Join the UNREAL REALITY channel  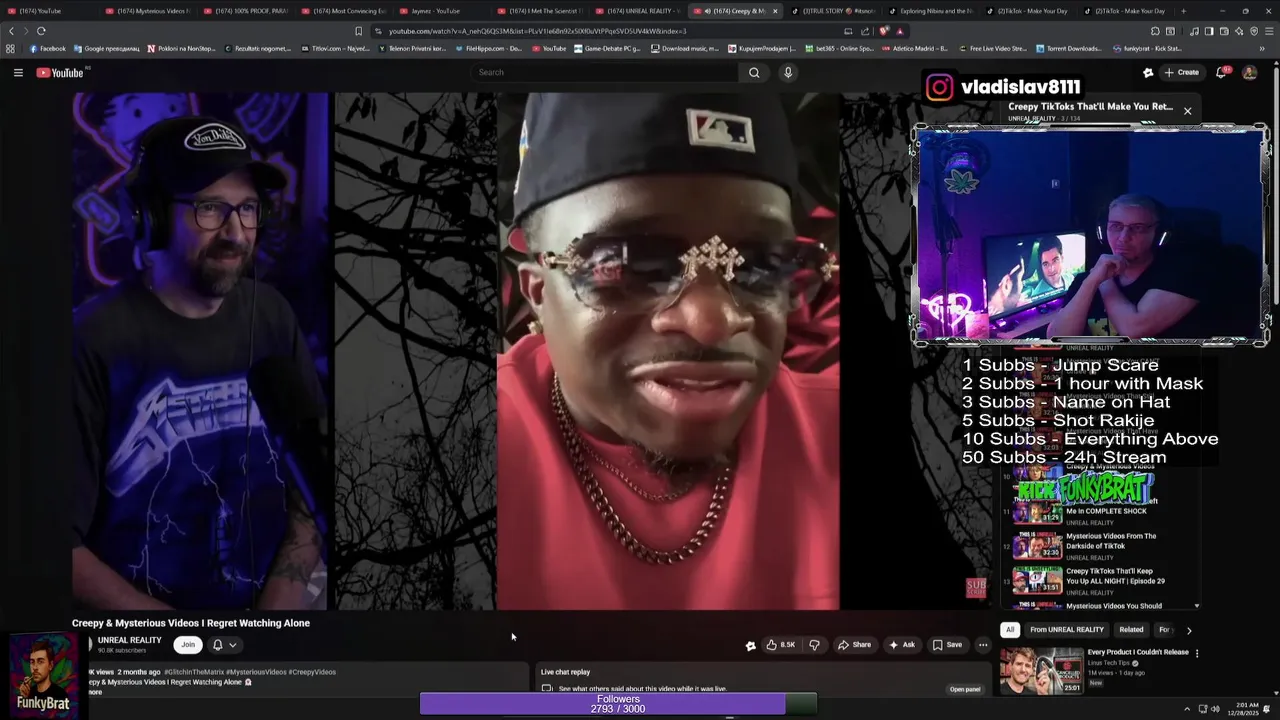point(187,645)
